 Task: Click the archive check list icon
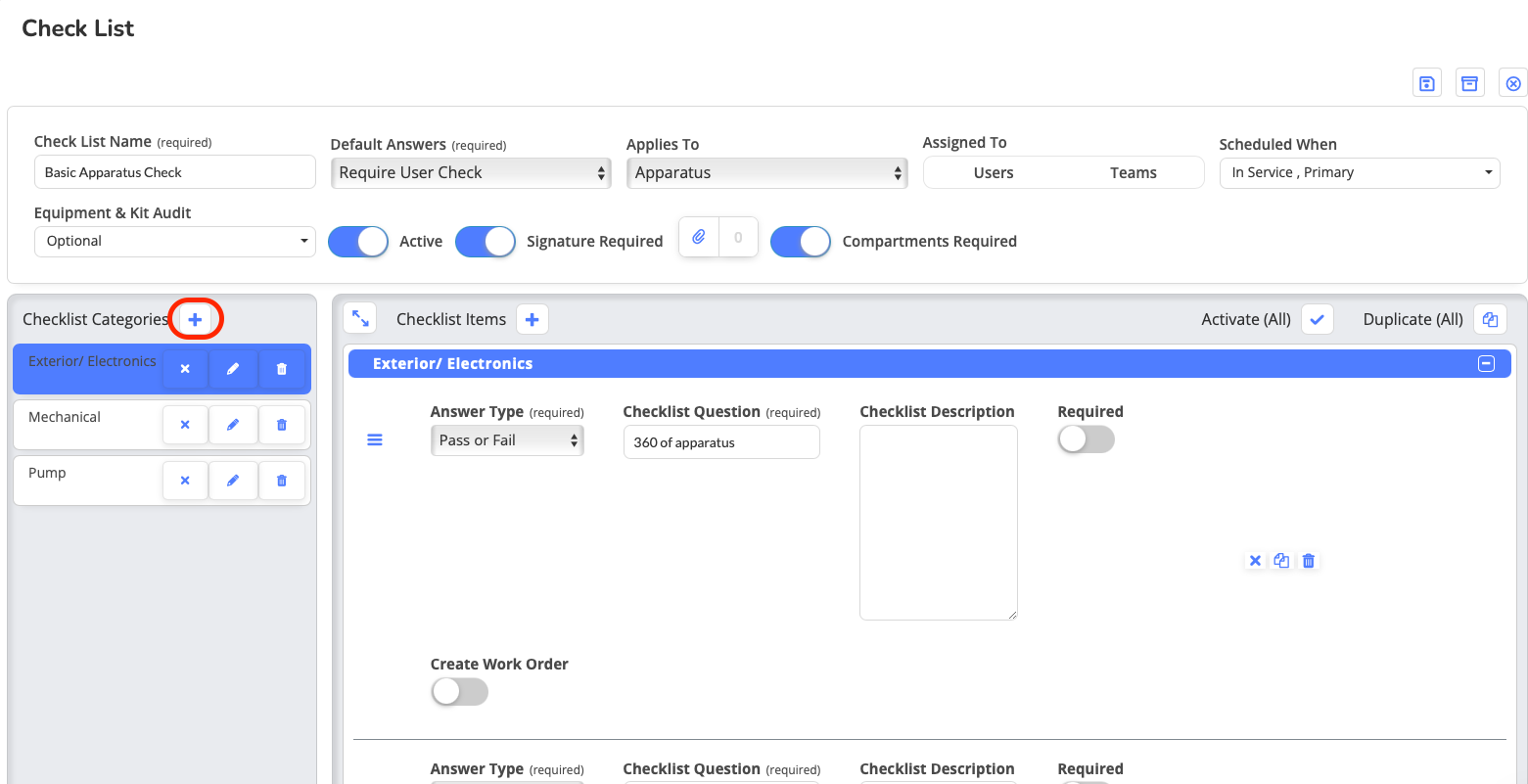tap(1469, 83)
